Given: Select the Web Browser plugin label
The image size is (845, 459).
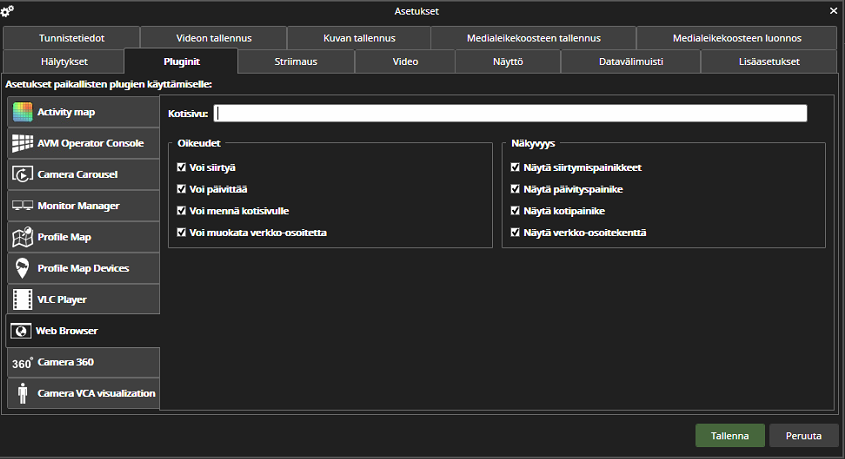Looking at the screenshot, I should point(67,331).
